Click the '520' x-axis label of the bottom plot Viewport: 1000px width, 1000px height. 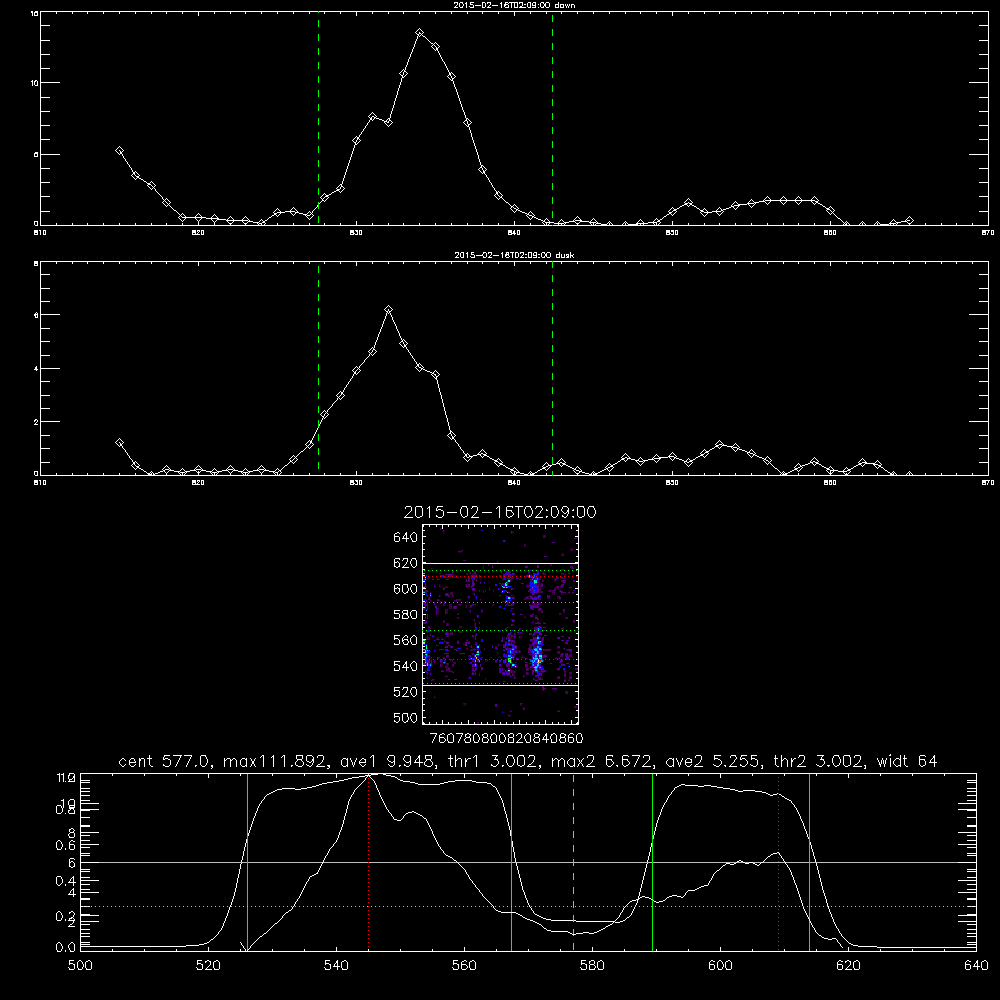point(208,966)
